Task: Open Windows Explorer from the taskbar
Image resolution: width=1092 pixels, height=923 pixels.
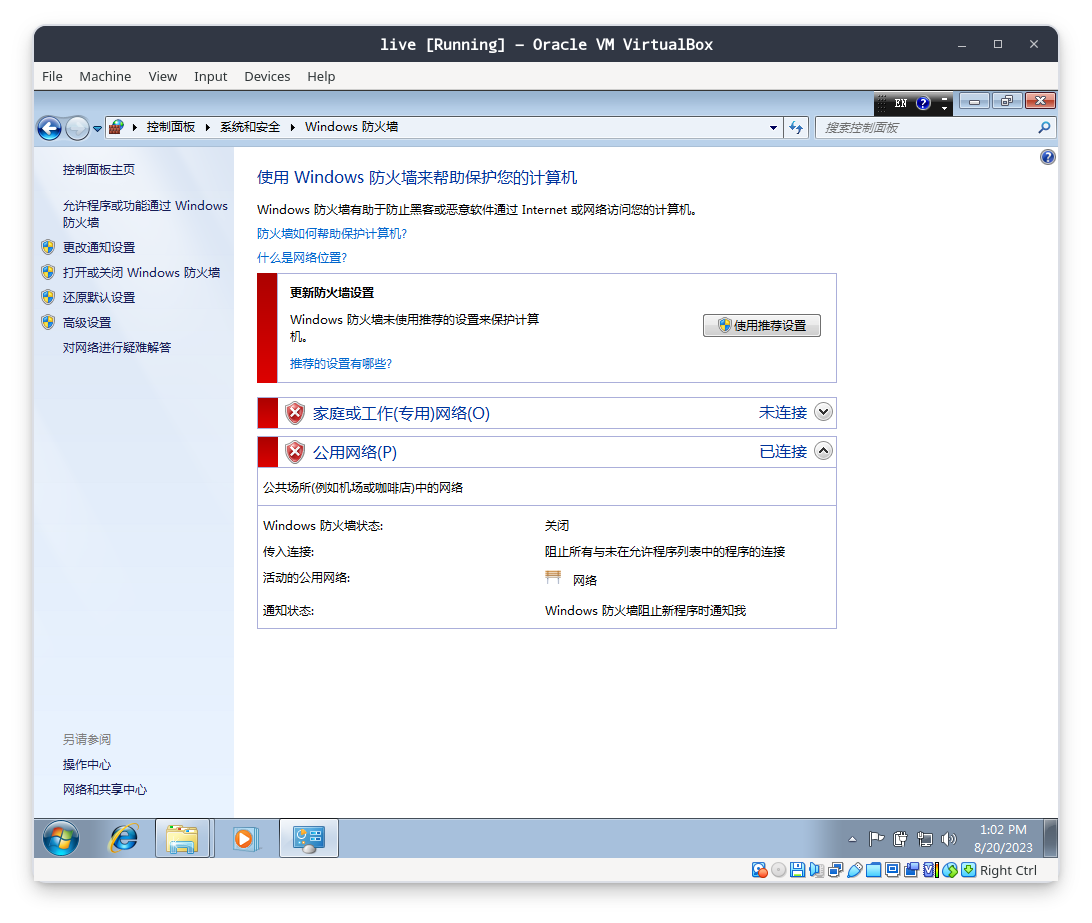Action: (182, 838)
